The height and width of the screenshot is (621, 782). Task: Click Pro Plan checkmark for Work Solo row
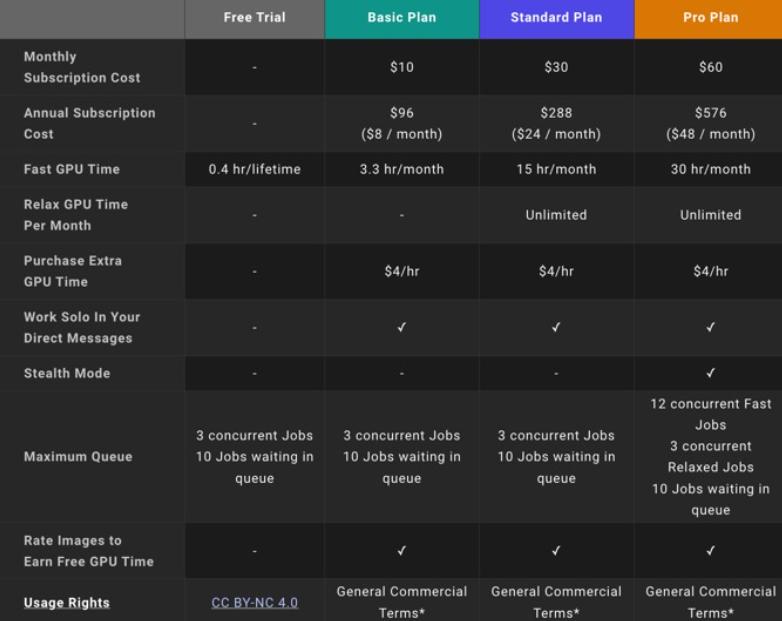[x=711, y=327]
